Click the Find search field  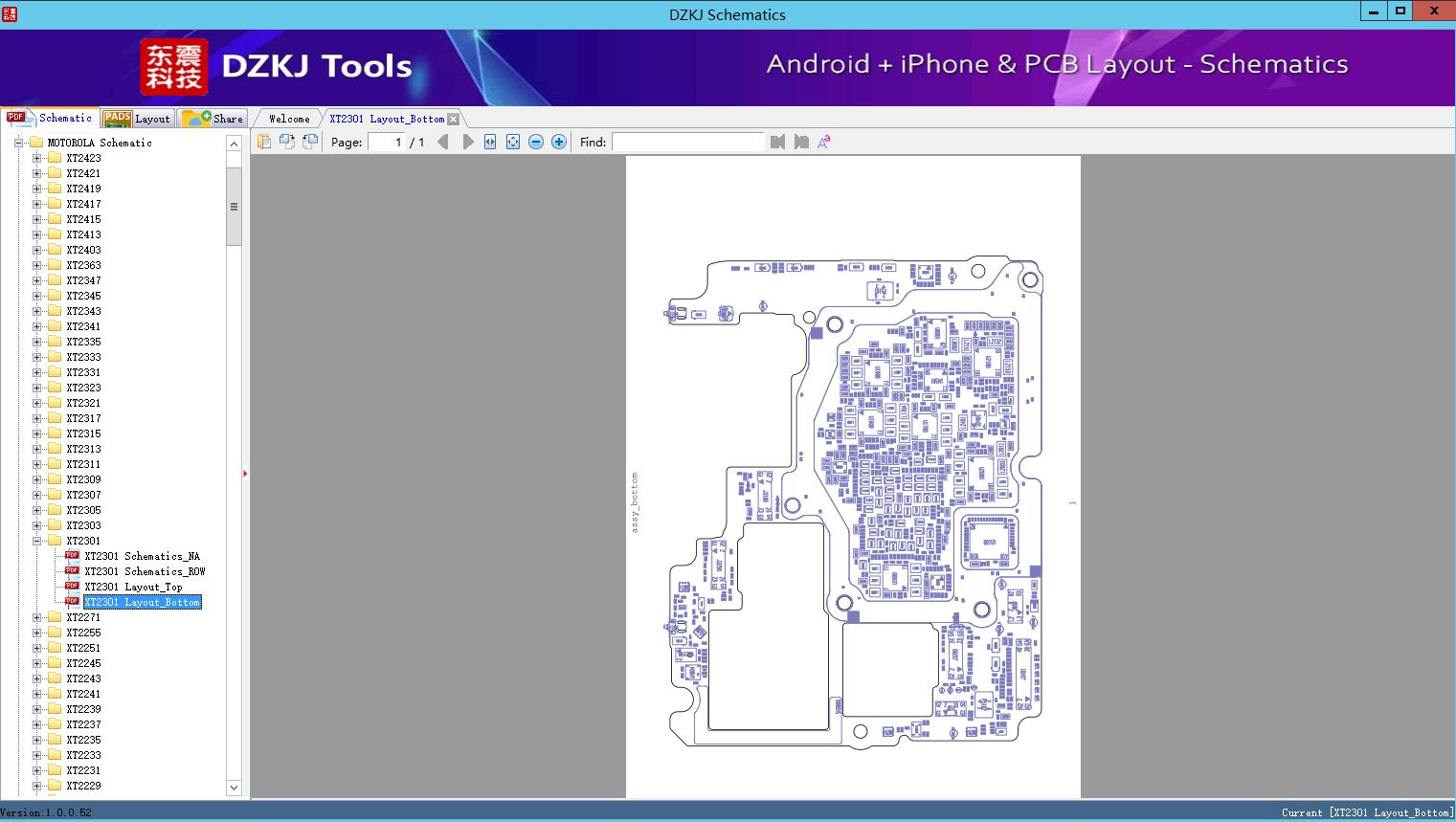click(688, 142)
